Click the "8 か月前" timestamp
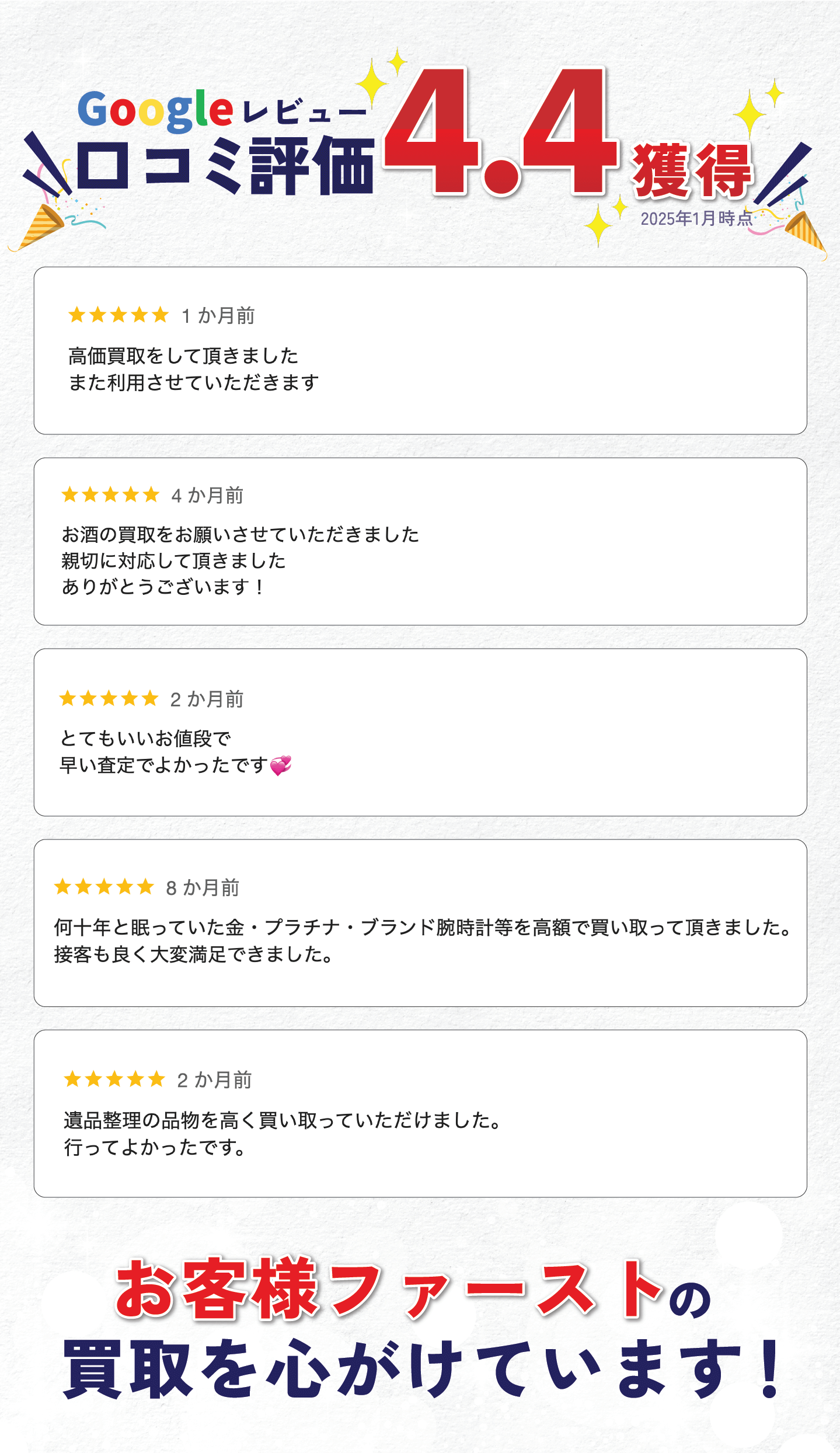 pyautogui.click(x=203, y=888)
